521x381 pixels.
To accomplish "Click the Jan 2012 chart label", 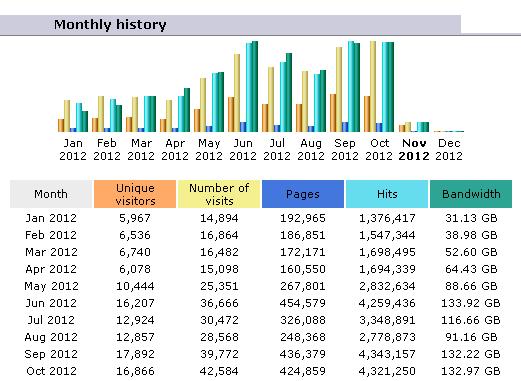I will coord(73,149).
